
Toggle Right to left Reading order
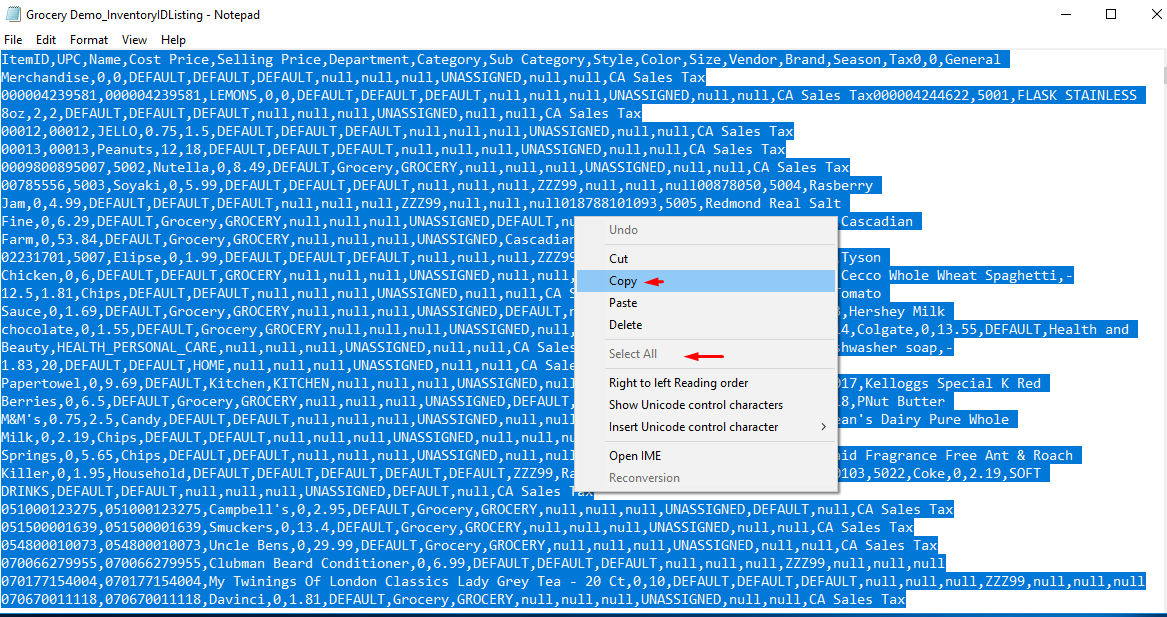point(706,383)
